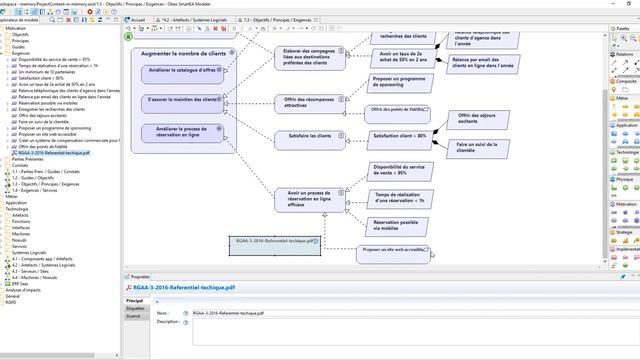640x360 pixels.
Task: Click in the Nom input field
Action: 416,313
